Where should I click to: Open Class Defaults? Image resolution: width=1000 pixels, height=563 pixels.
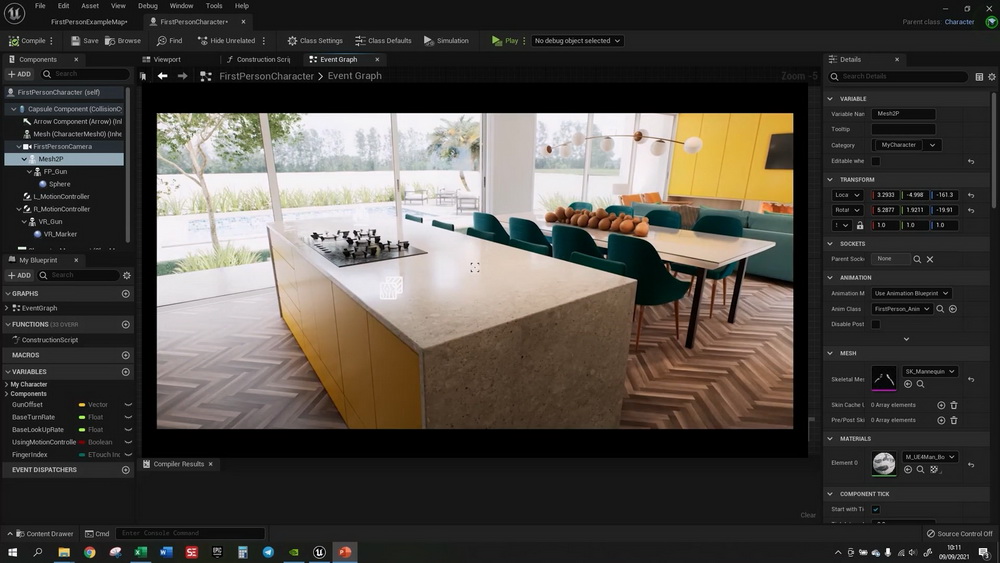pos(383,41)
